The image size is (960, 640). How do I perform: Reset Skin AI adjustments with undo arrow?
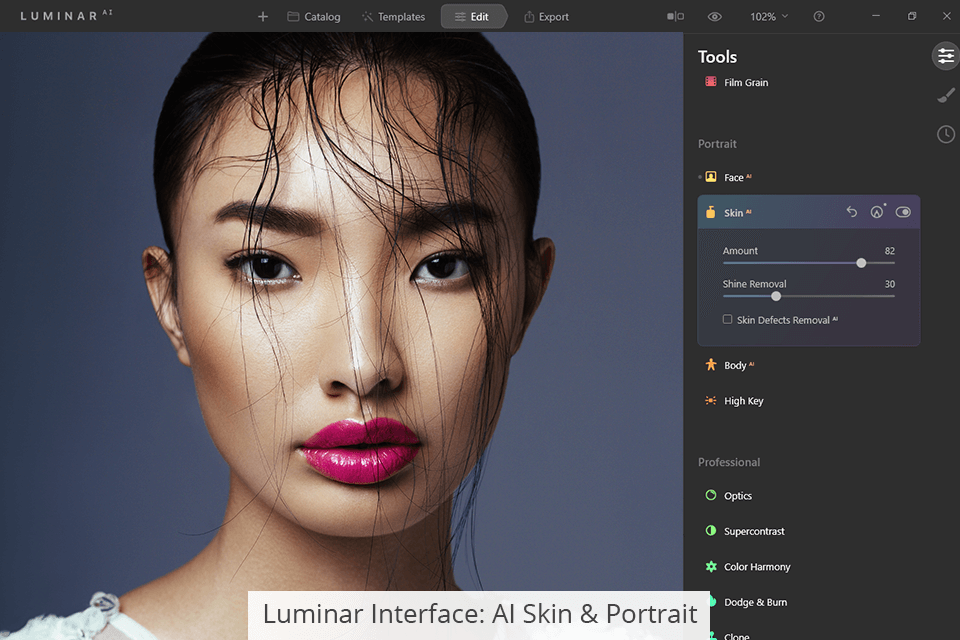[x=852, y=212]
